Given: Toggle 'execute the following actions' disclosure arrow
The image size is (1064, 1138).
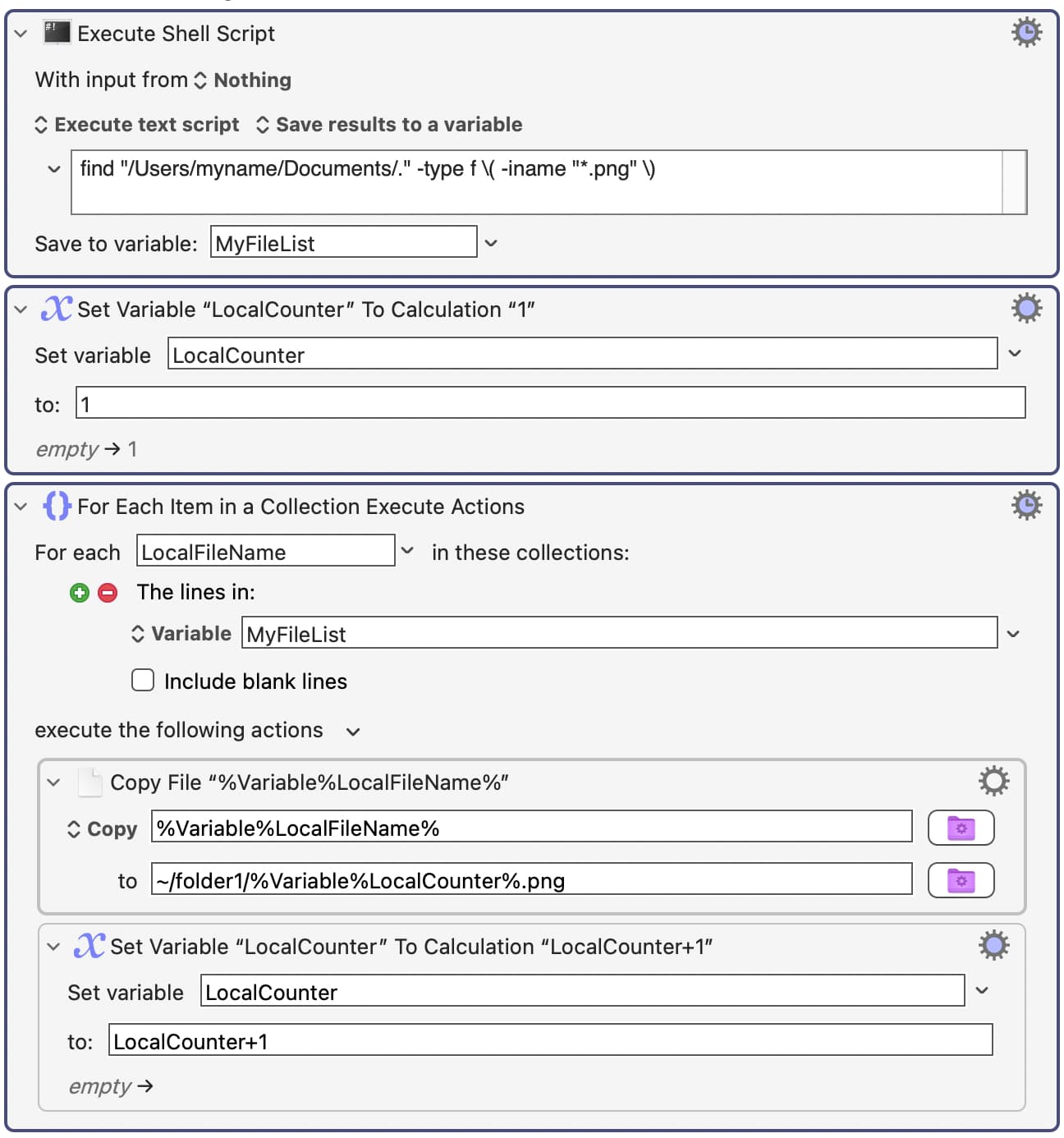Looking at the screenshot, I should tap(353, 732).
